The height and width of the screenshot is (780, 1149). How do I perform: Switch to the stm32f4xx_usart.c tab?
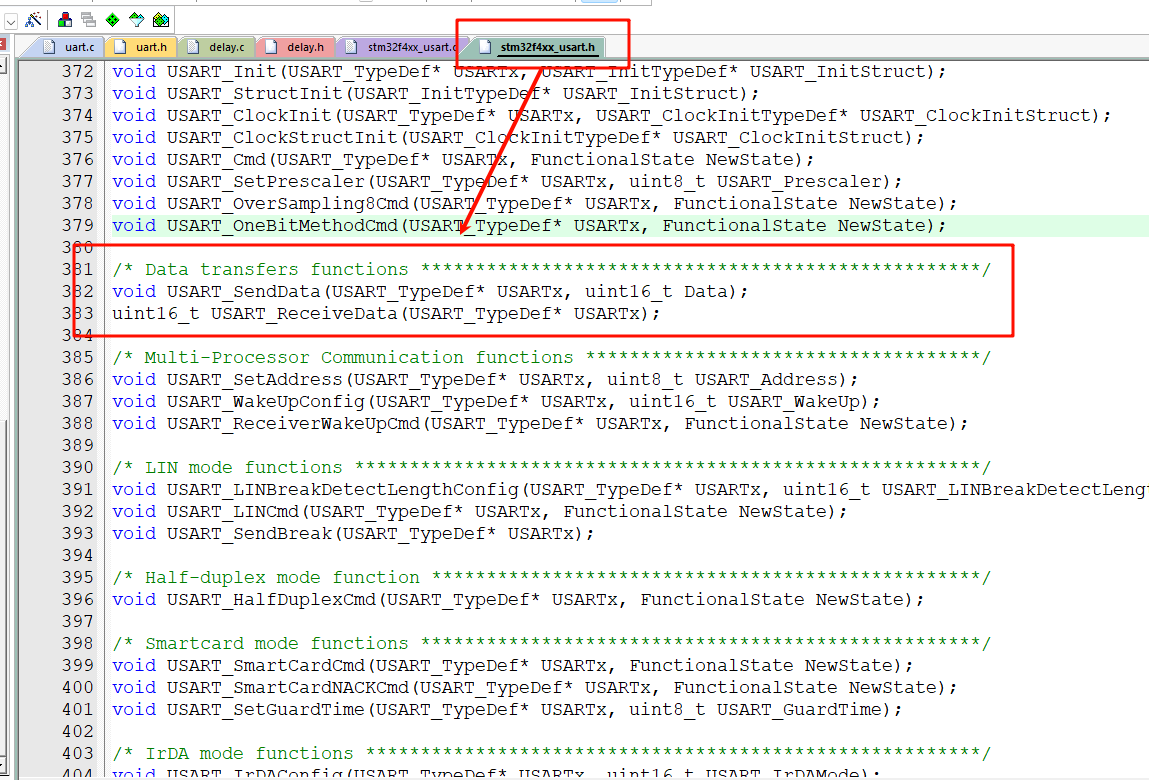[402, 47]
